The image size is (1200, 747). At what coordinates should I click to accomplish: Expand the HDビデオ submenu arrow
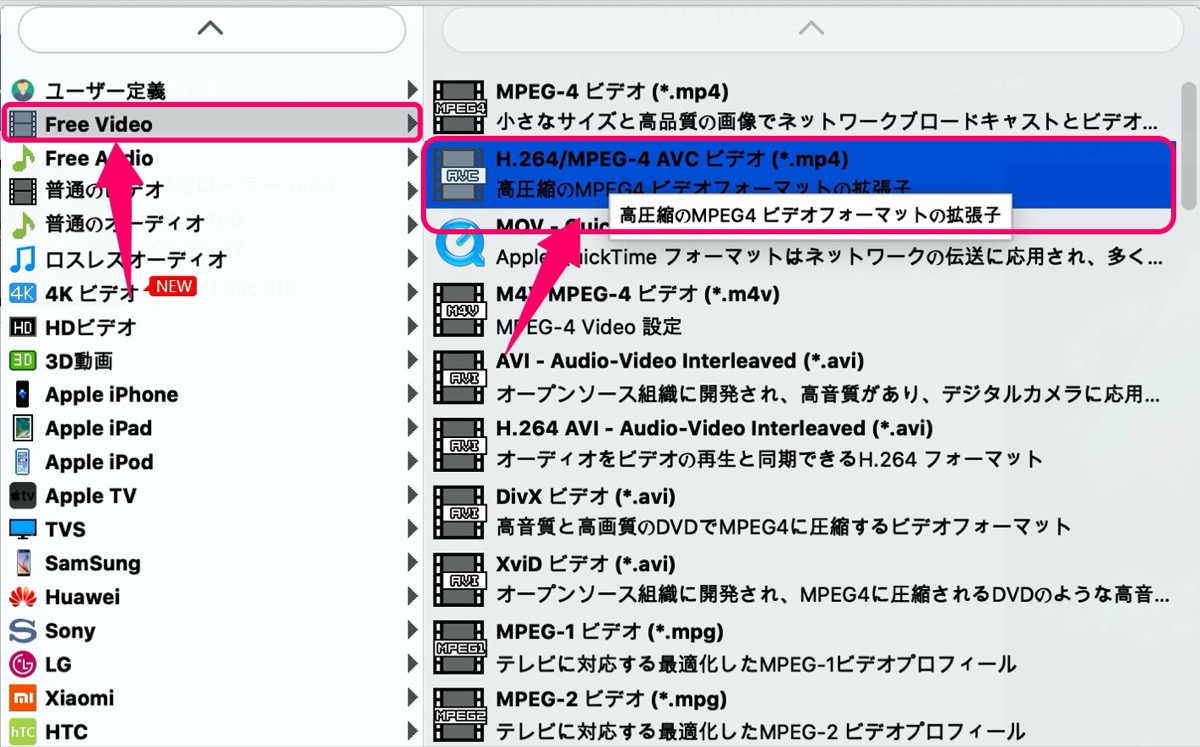pos(412,327)
